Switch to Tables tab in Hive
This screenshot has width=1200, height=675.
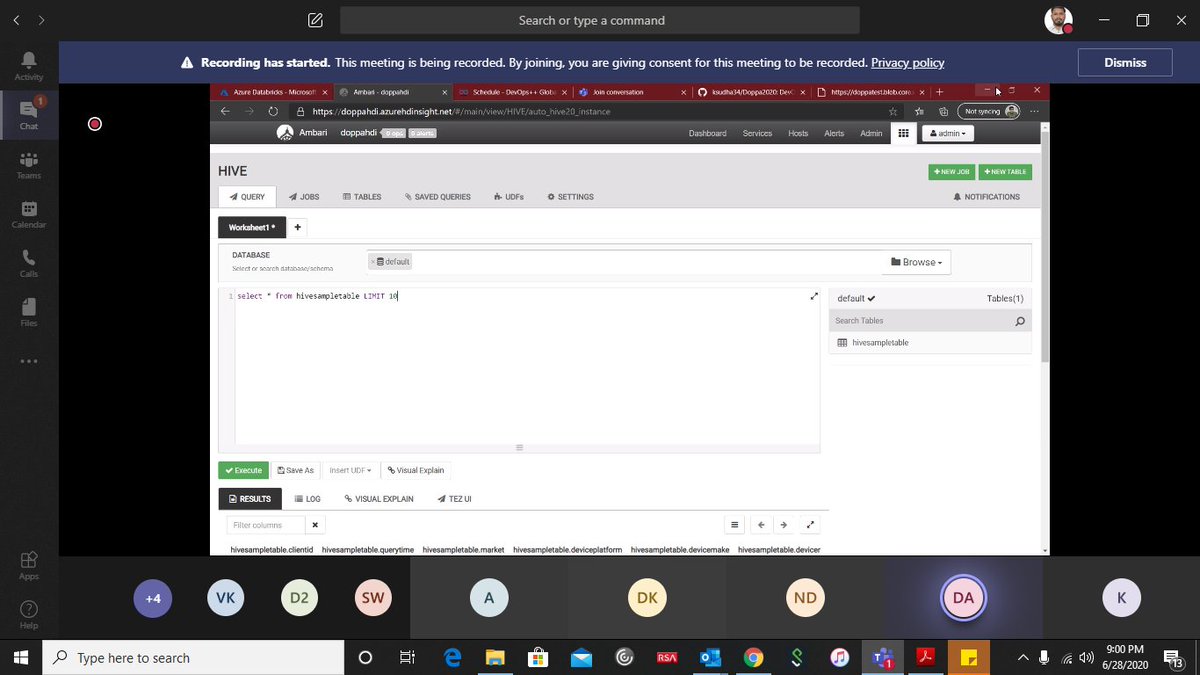[362, 197]
